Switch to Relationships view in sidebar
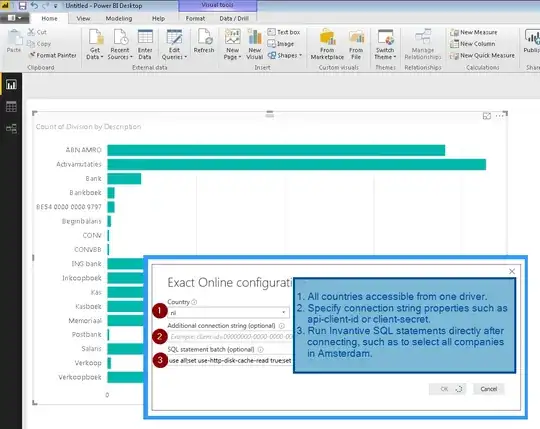Image resolution: width=540 pixels, height=429 pixels. 11,129
